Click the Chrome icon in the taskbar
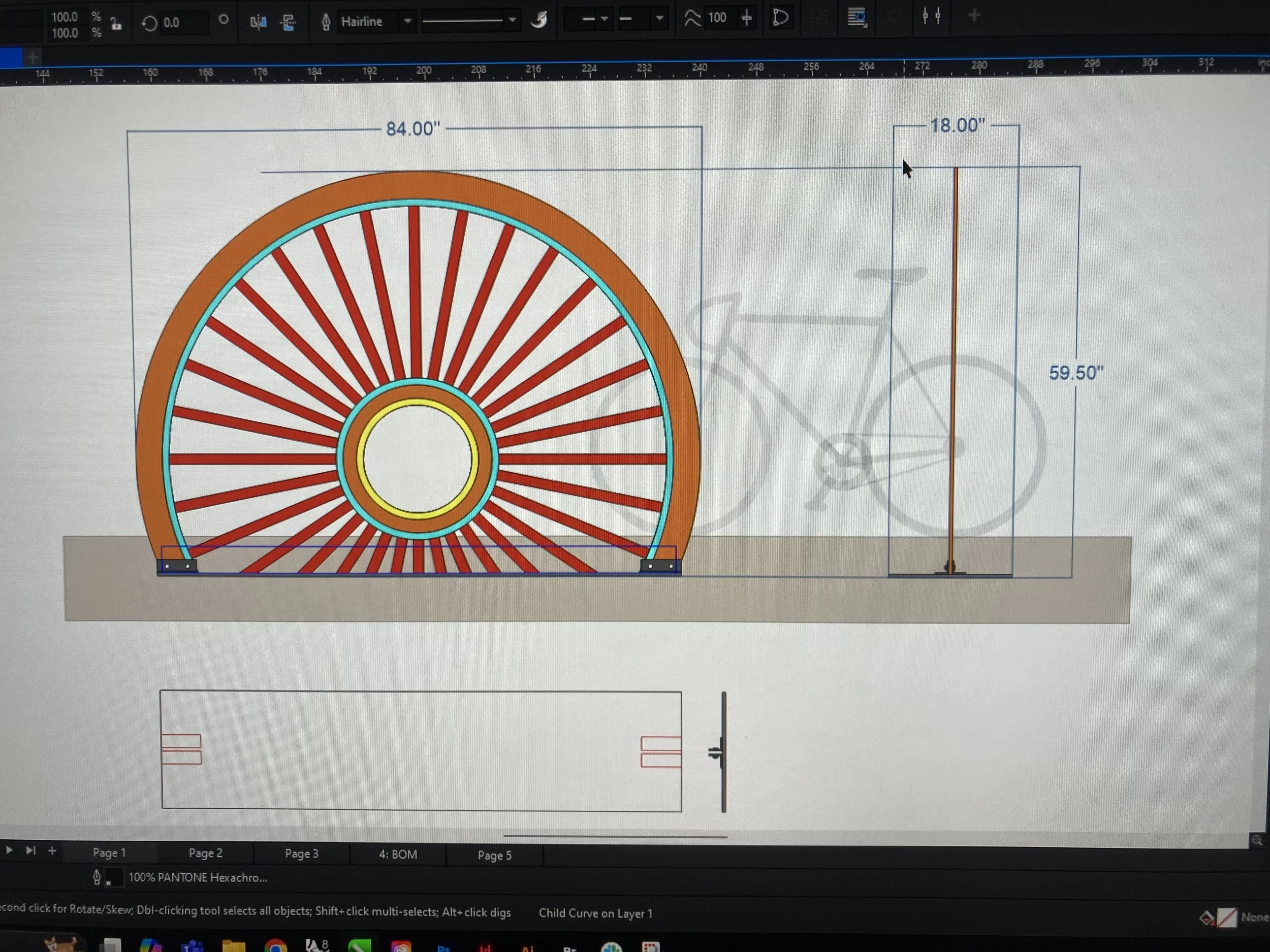The image size is (1270, 952). pos(275,947)
